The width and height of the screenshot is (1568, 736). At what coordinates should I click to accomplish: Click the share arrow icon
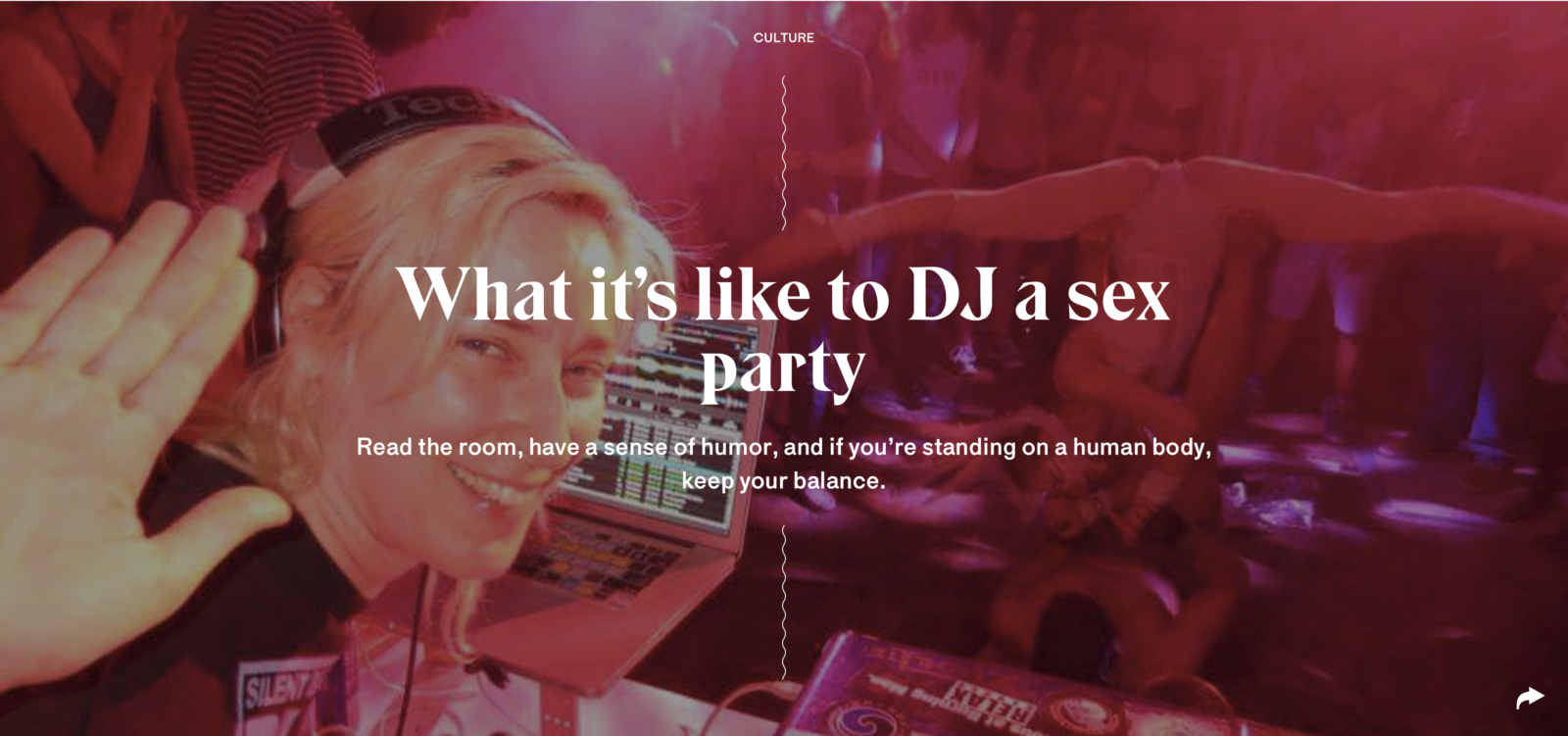(x=1530, y=699)
